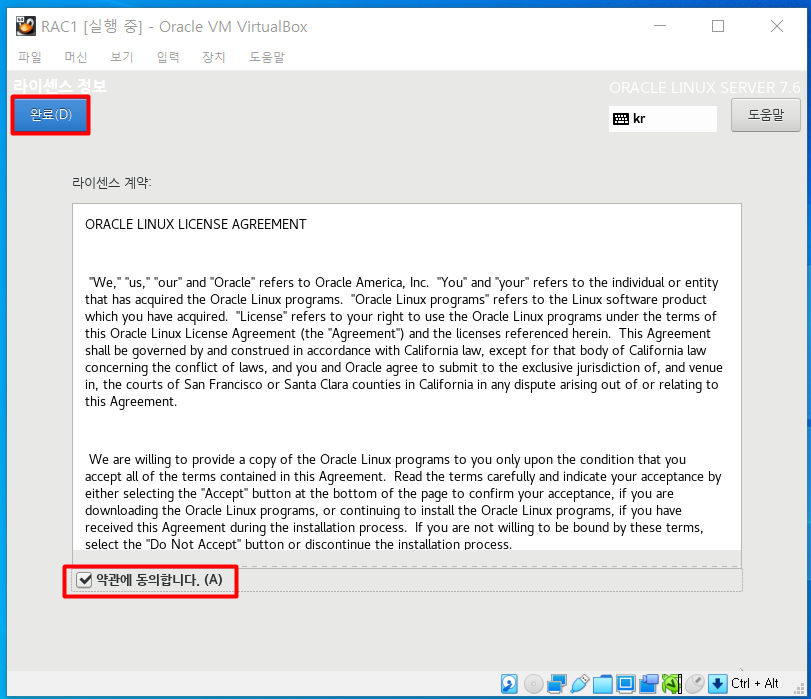
Task: Open the shared folders status icon
Action: pos(603,684)
